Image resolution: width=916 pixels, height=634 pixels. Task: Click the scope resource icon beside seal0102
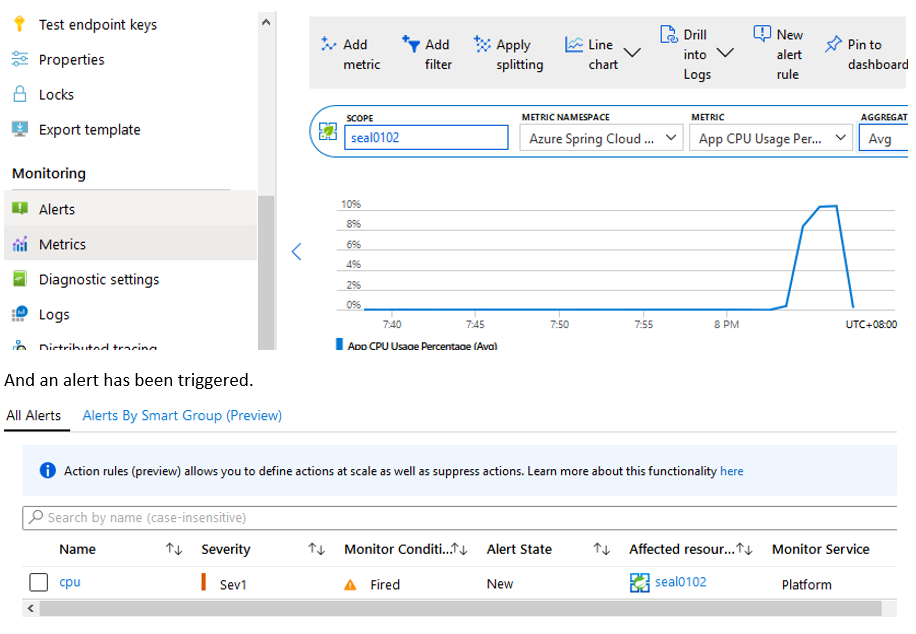[x=328, y=131]
